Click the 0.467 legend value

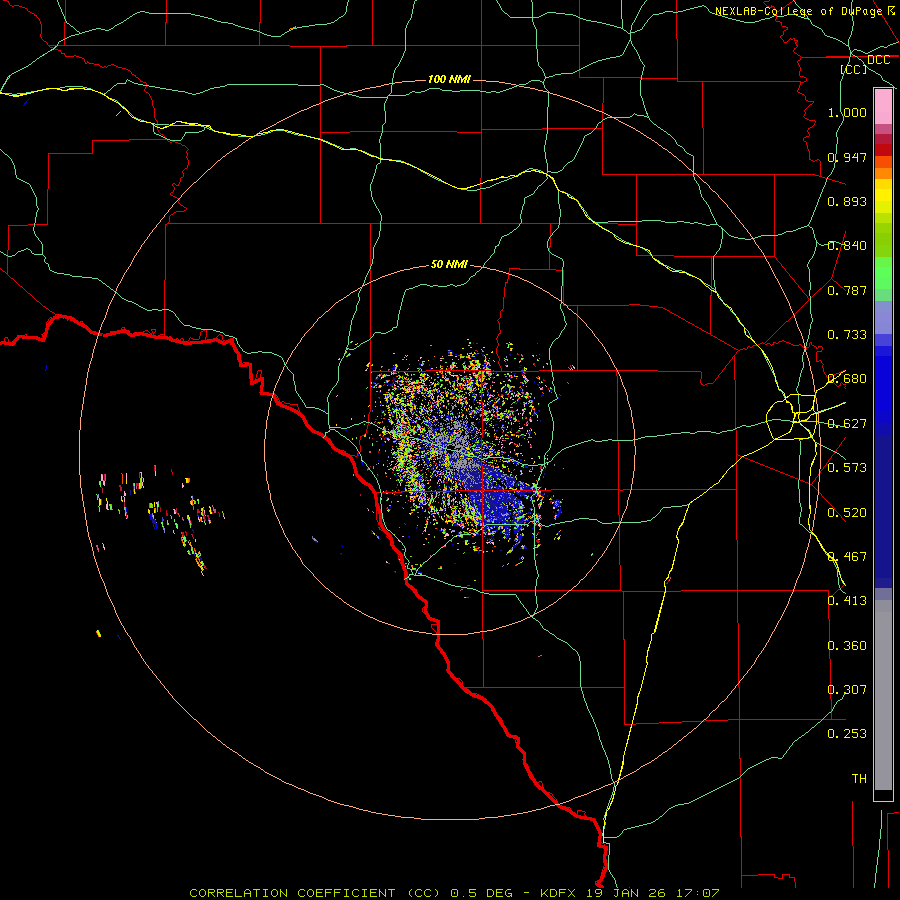pos(847,557)
